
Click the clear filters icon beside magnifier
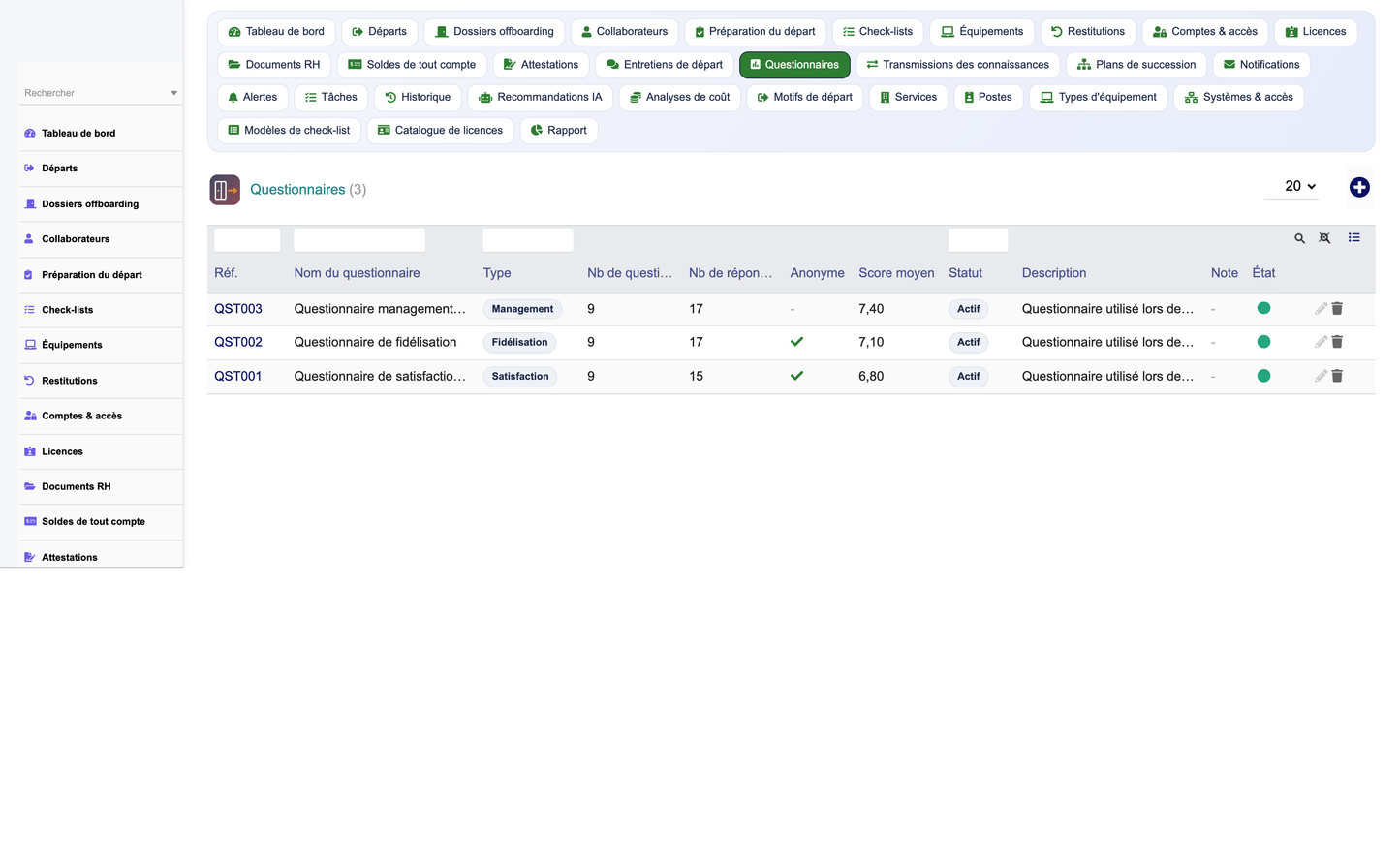click(x=1324, y=238)
